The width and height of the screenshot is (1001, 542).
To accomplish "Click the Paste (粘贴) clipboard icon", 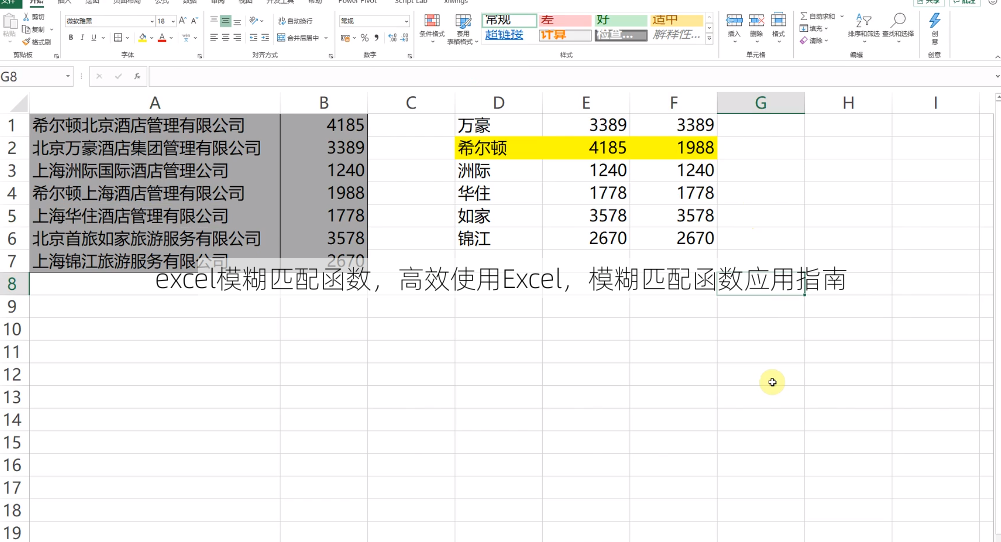I will (x=10, y=22).
